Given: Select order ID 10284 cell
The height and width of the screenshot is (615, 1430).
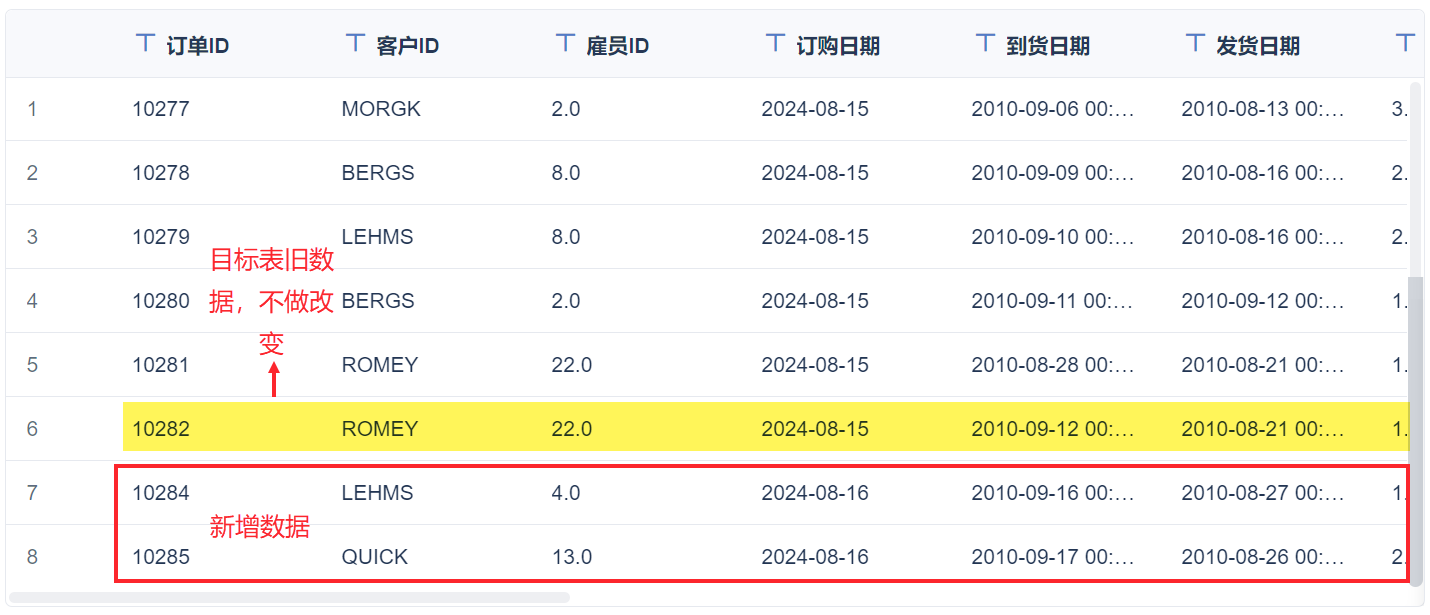Looking at the screenshot, I should pos(161,493).
